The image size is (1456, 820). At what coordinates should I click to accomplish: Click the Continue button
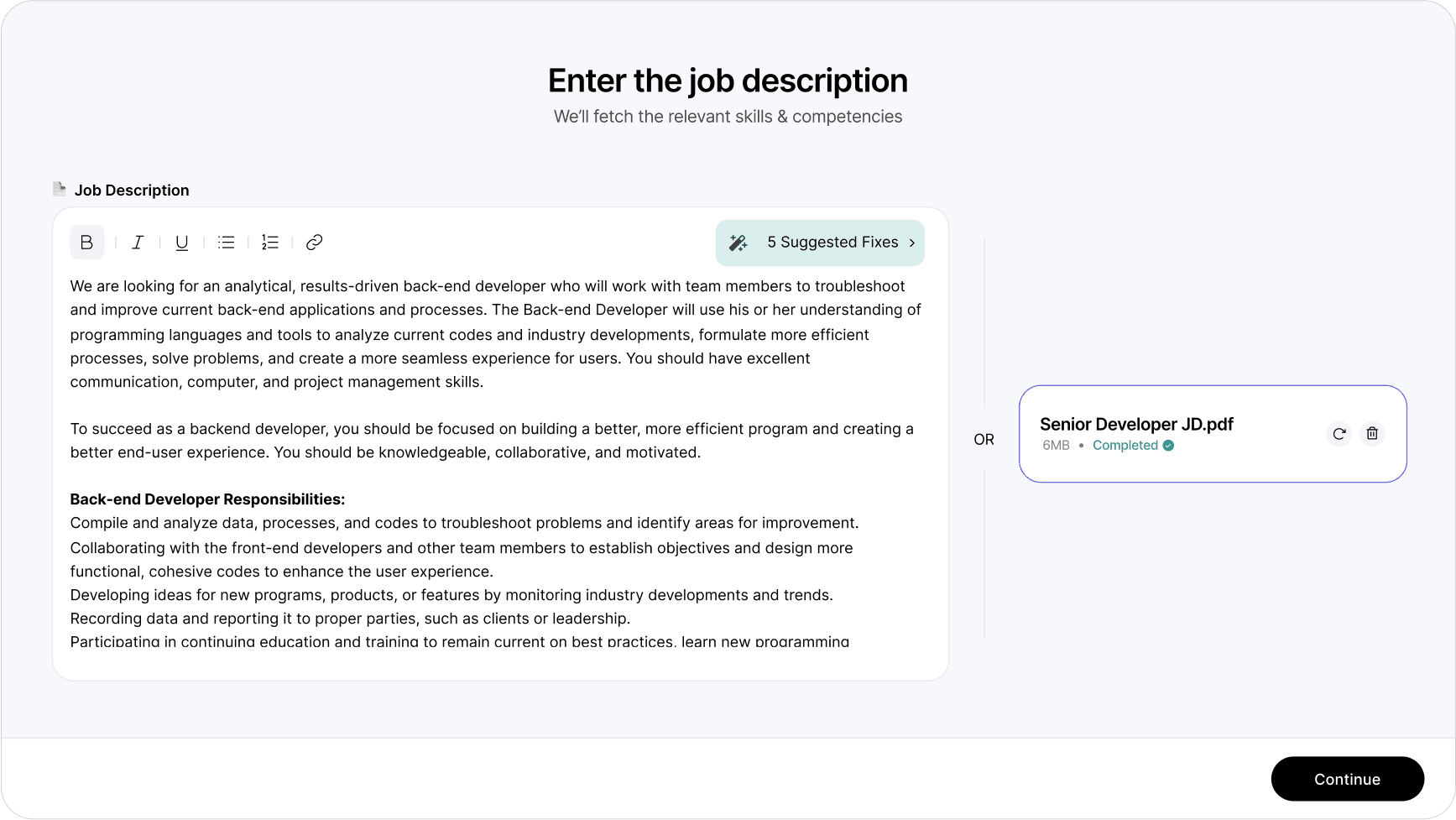1347,779
